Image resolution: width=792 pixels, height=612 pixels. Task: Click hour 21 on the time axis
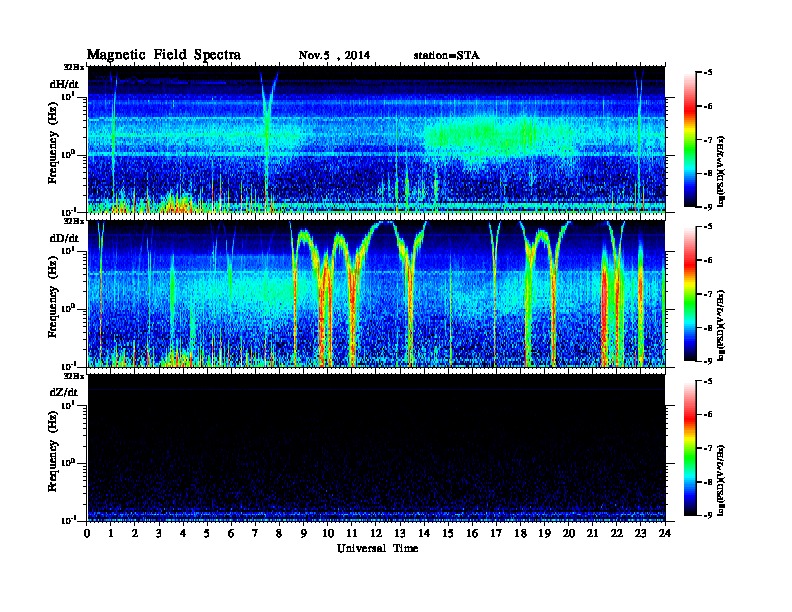point(592,533)
